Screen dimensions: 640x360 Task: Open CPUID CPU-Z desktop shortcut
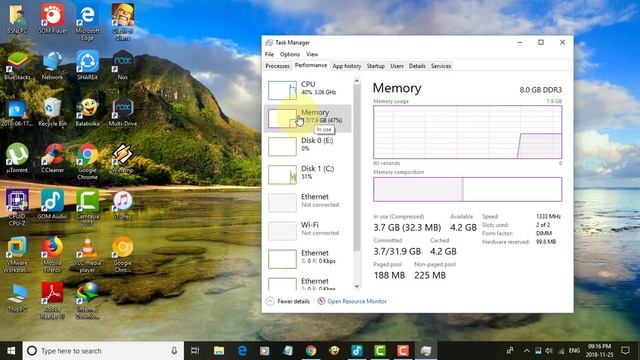coord(17,208)
